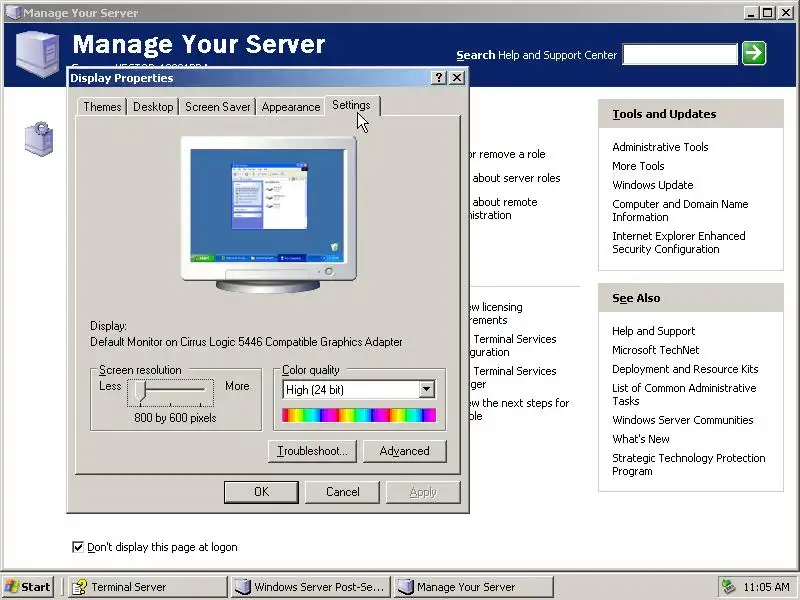Open Deployment and Resource Kits link
This screenshot has height=600, width=800.
point(685,369)
